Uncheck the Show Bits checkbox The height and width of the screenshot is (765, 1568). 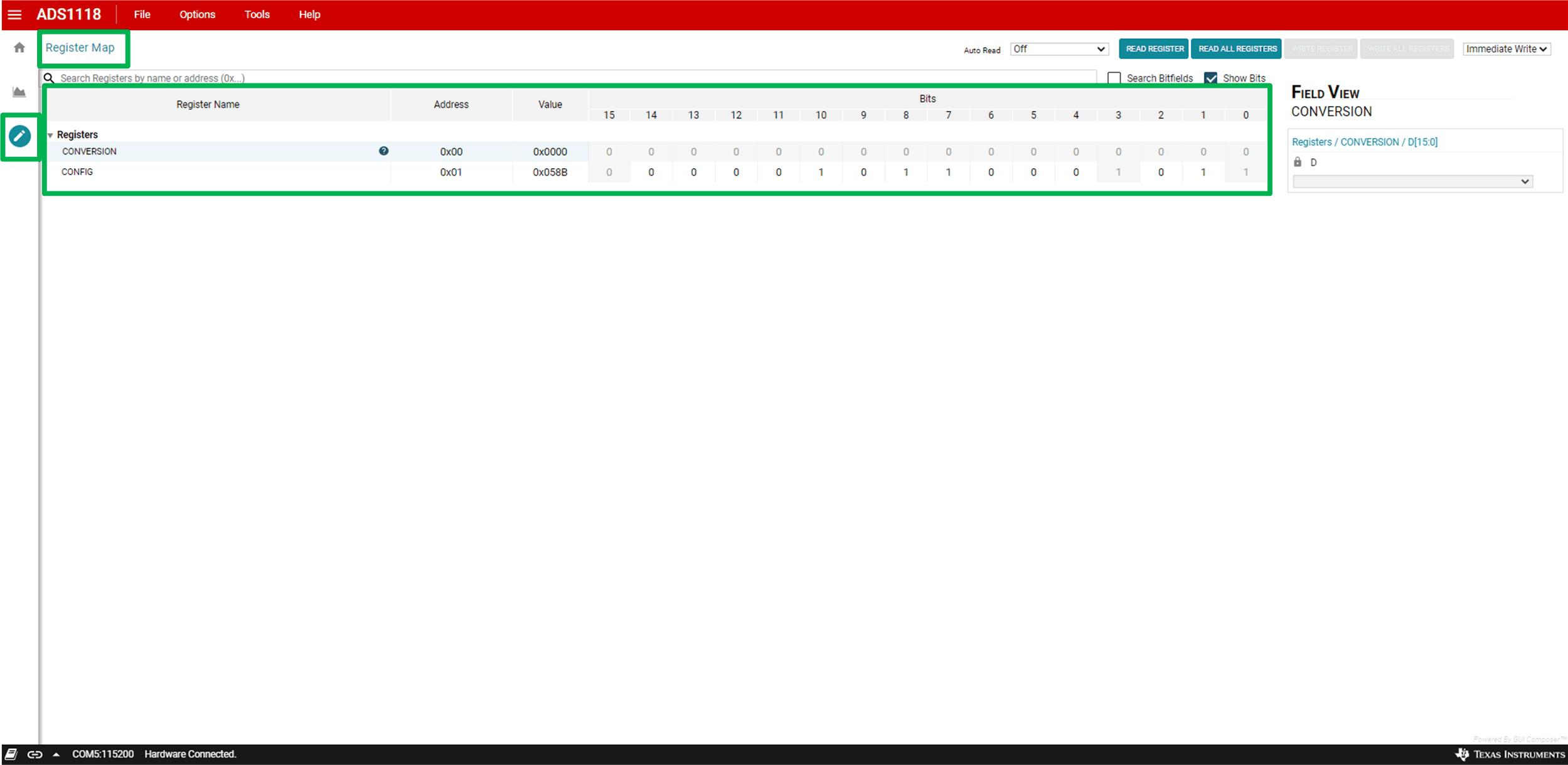1211,78
